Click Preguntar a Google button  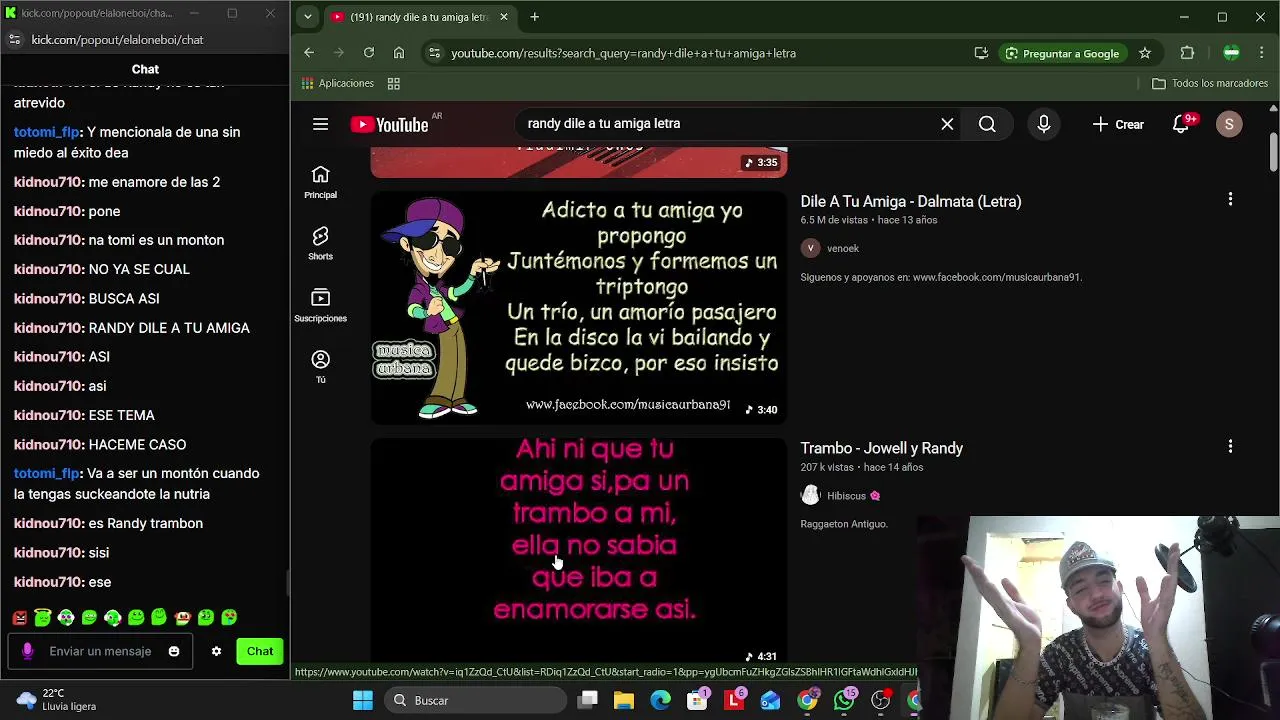(x=1062, y=53)
